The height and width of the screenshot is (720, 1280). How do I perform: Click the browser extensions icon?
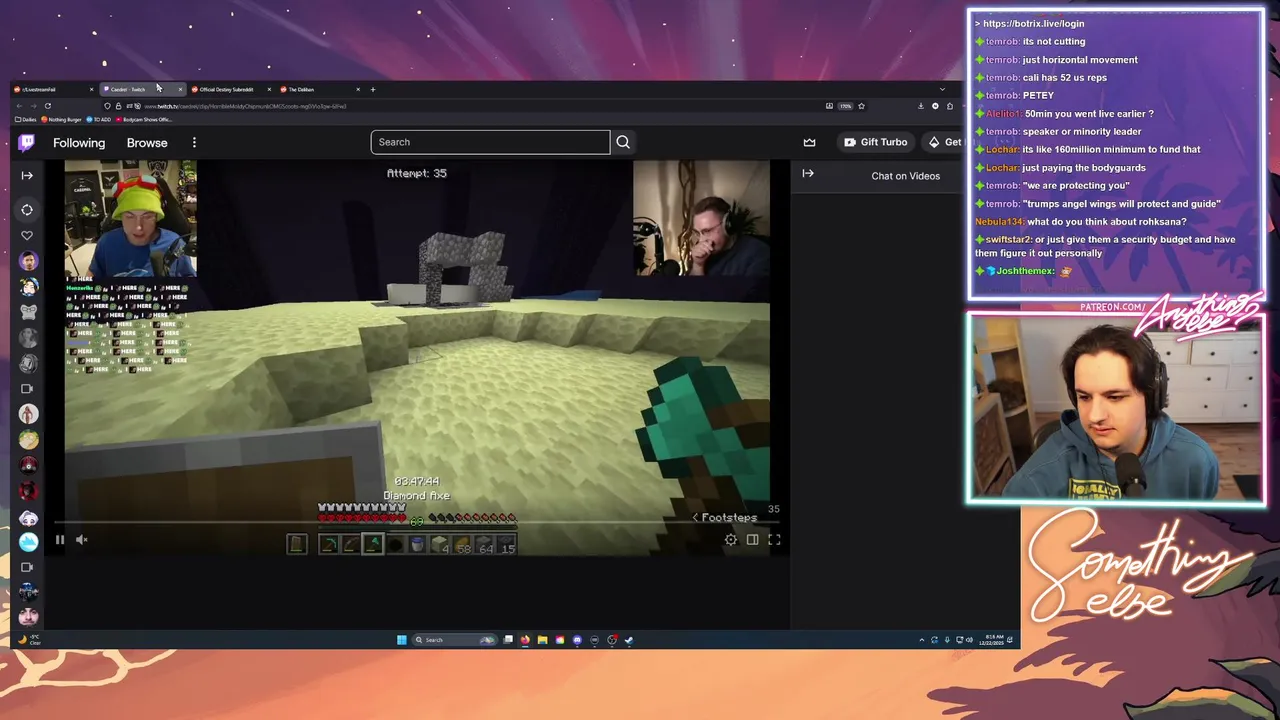click(950, 106)
